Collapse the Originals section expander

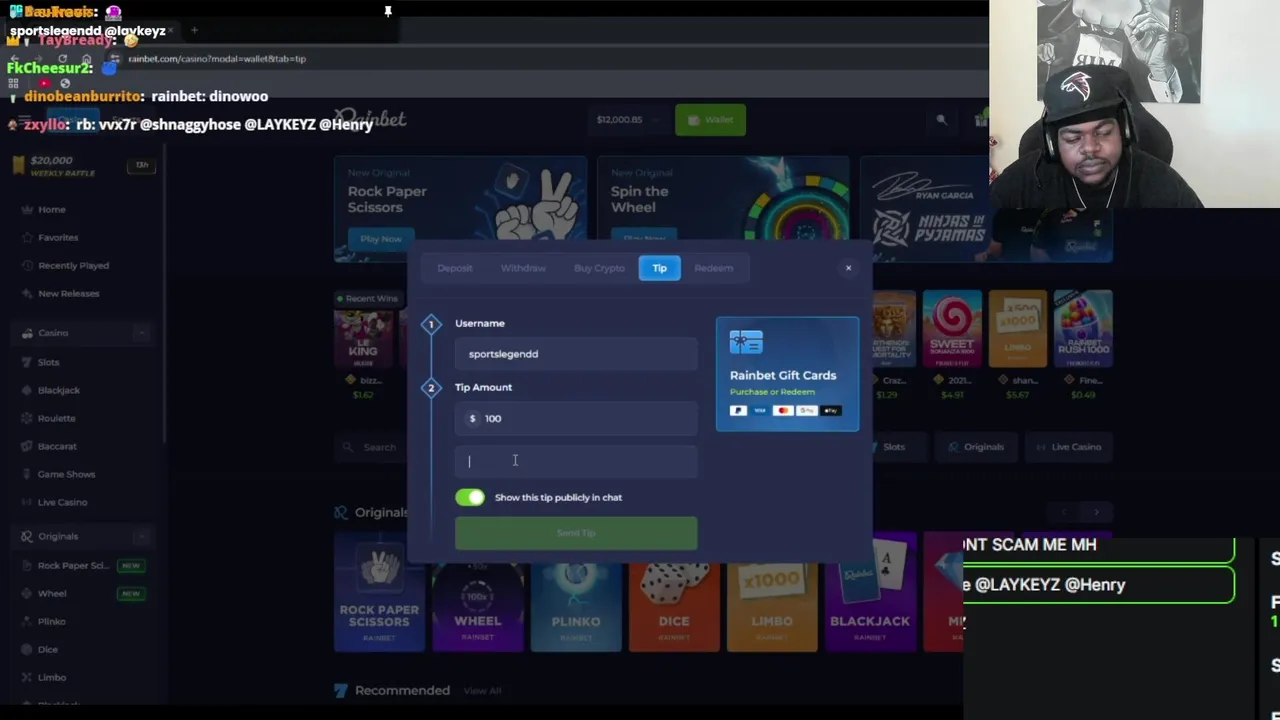141,537
